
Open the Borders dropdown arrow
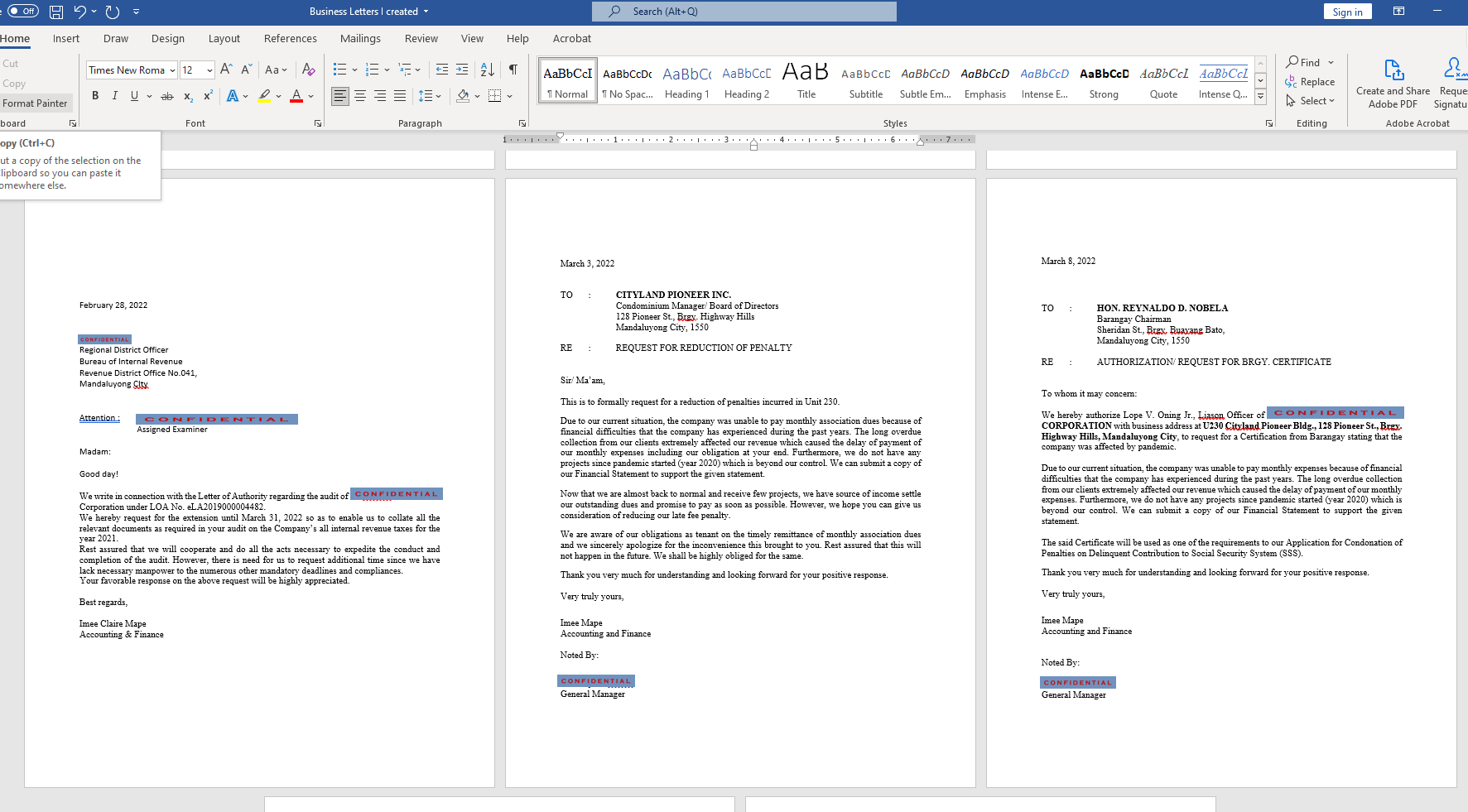click(x=510, y=96)
